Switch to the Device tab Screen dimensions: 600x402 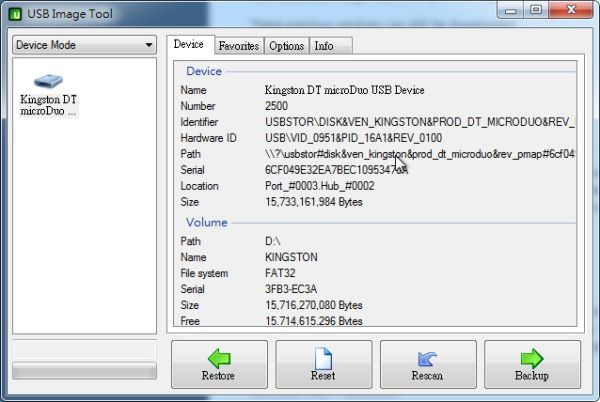tap(188, 45)
